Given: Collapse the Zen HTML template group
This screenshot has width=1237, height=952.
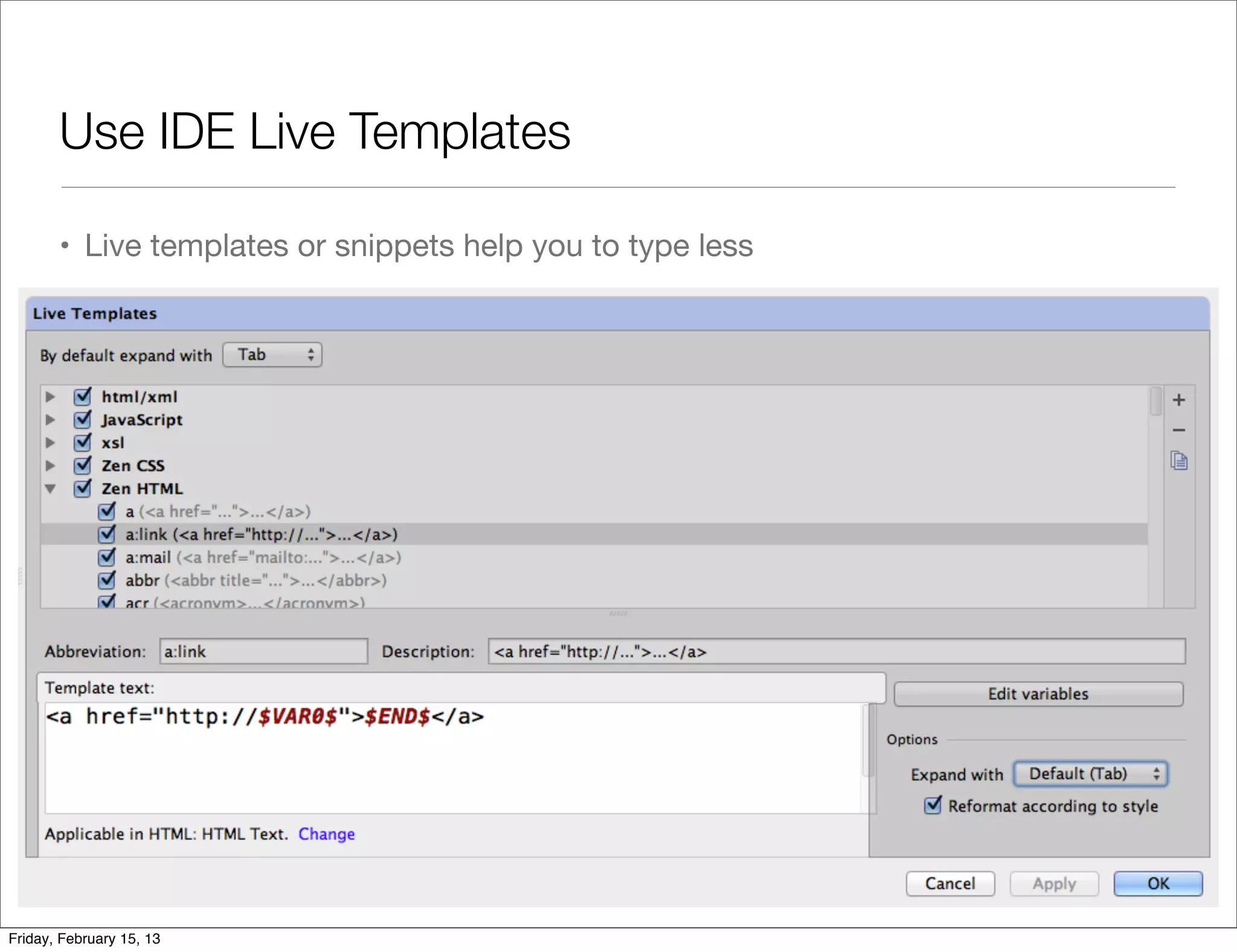Looking at the screenshot, I should (51, 489).
